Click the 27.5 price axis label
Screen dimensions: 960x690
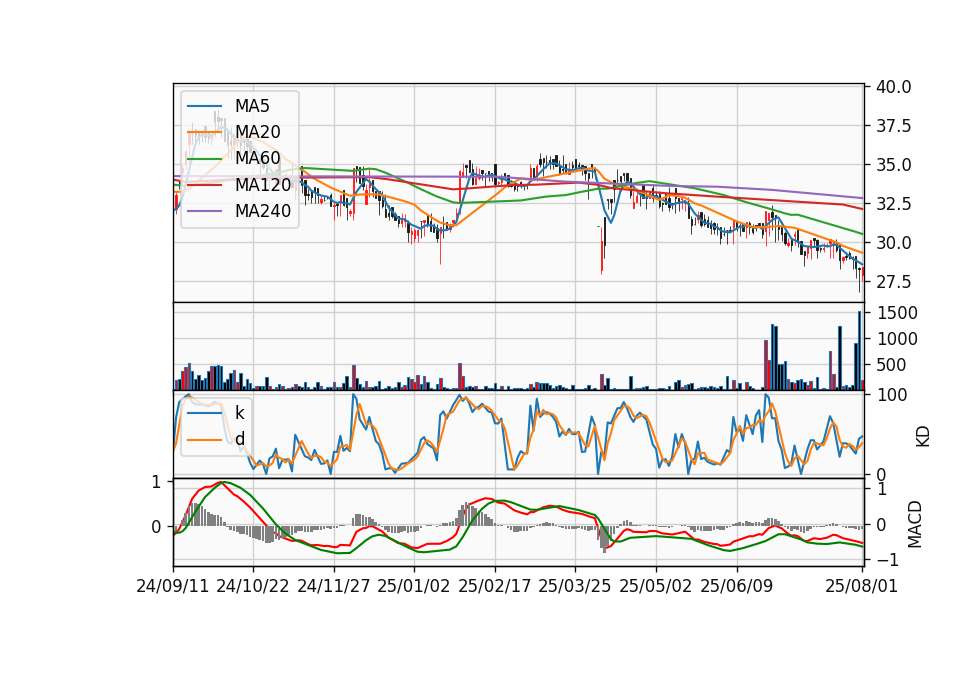click(x=893, y=282)
